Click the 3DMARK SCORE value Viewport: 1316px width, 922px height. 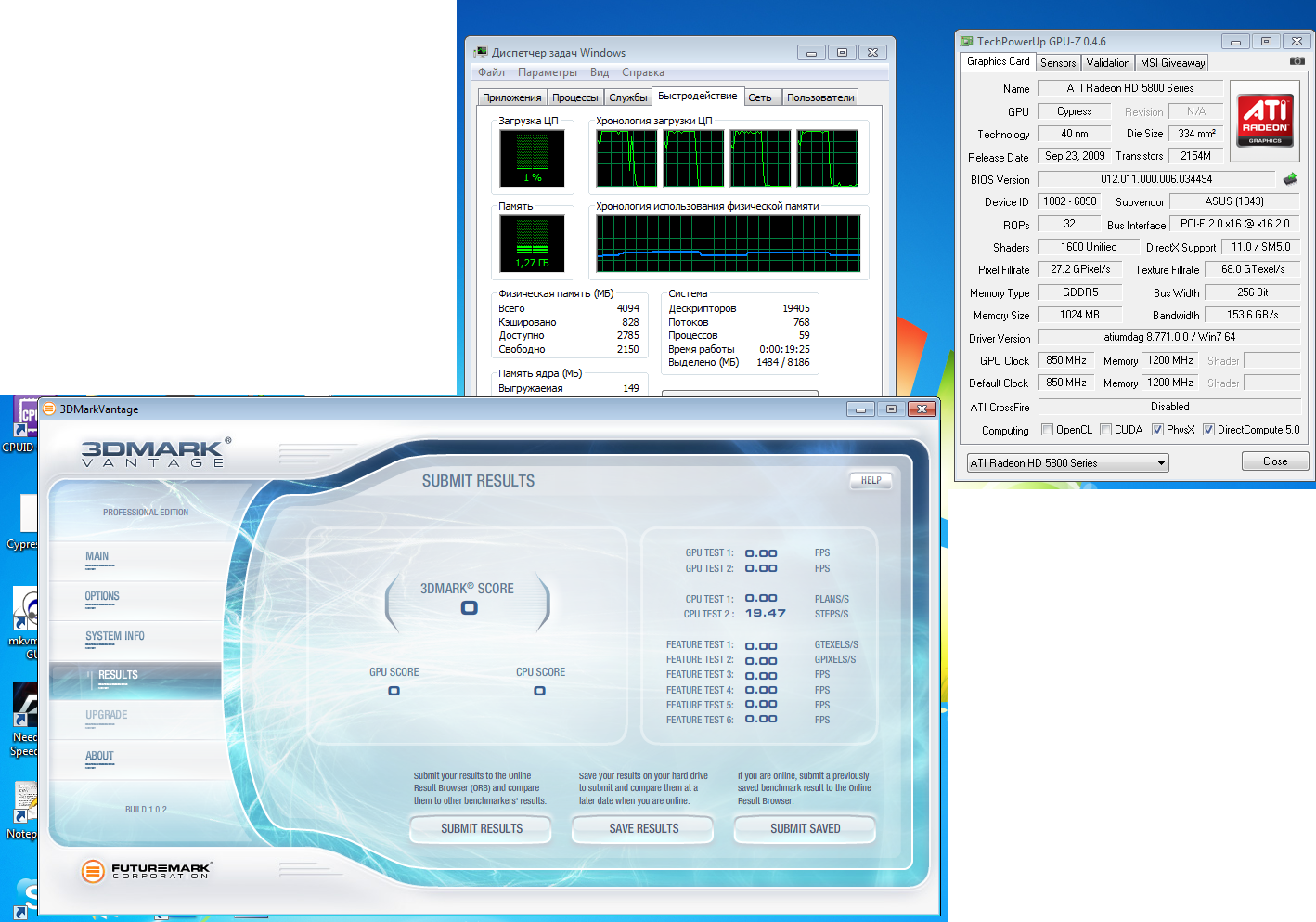(470, 608)
